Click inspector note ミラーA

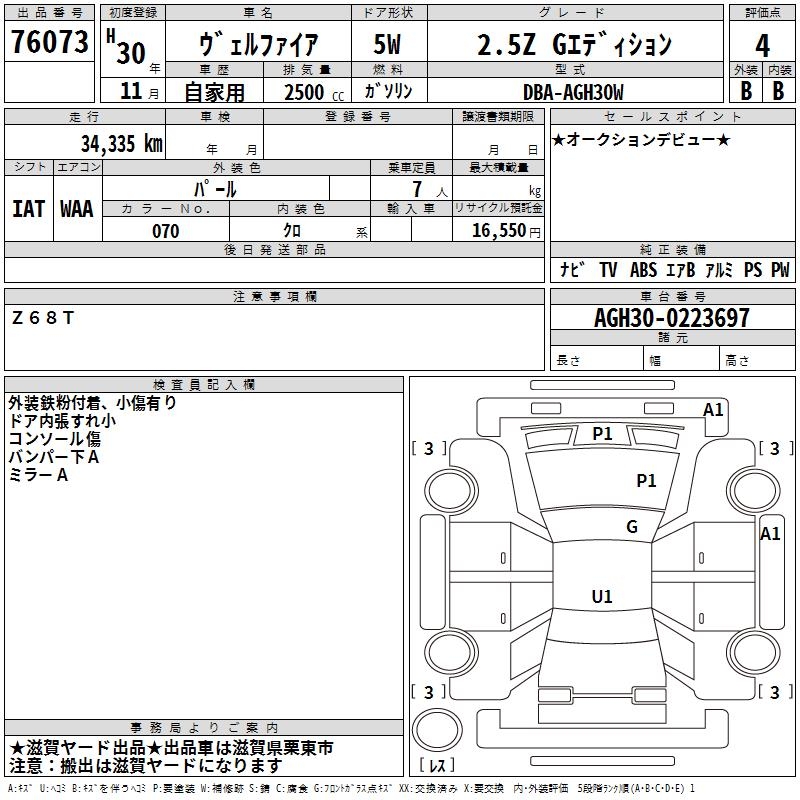38,475
